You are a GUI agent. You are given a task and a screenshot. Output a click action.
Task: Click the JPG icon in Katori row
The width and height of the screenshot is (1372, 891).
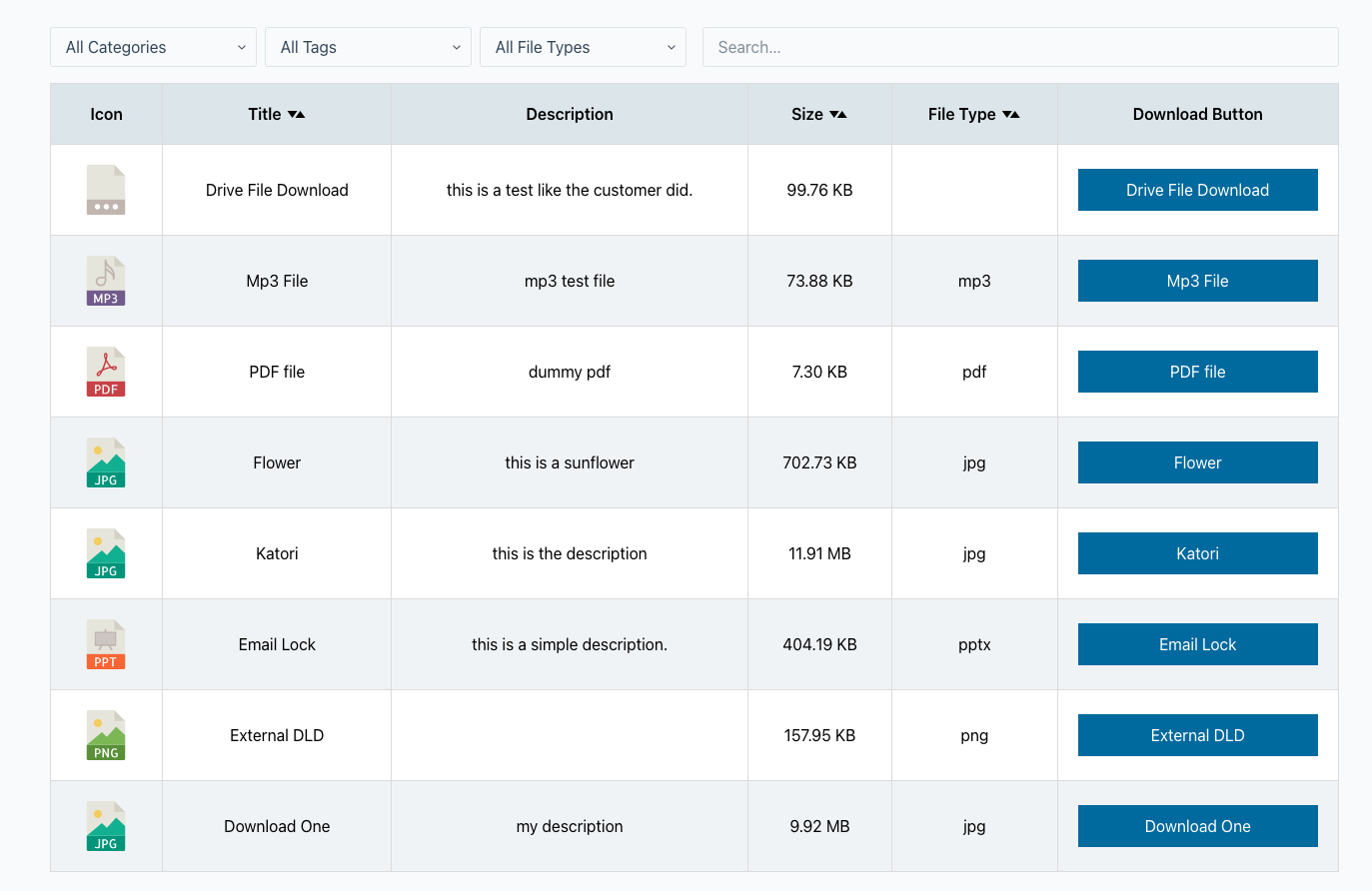click(106, 553)
